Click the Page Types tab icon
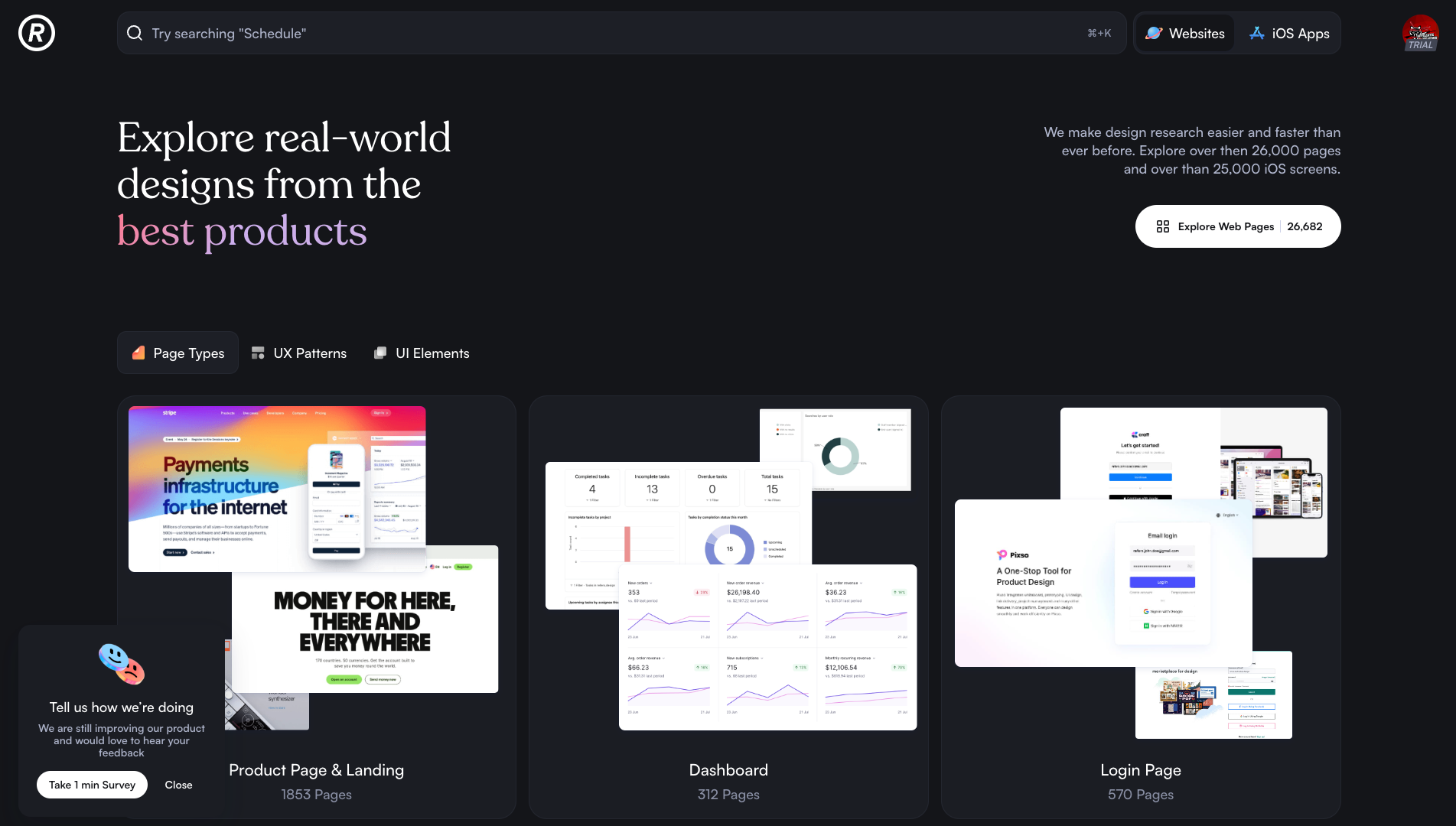 point(138,353)
